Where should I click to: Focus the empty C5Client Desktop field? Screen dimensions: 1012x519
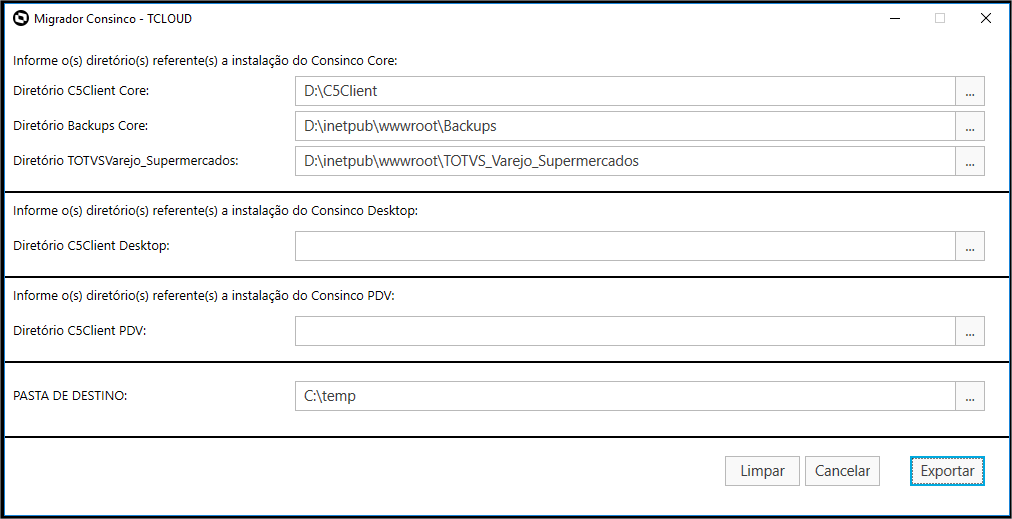click(x=625, y=246)
